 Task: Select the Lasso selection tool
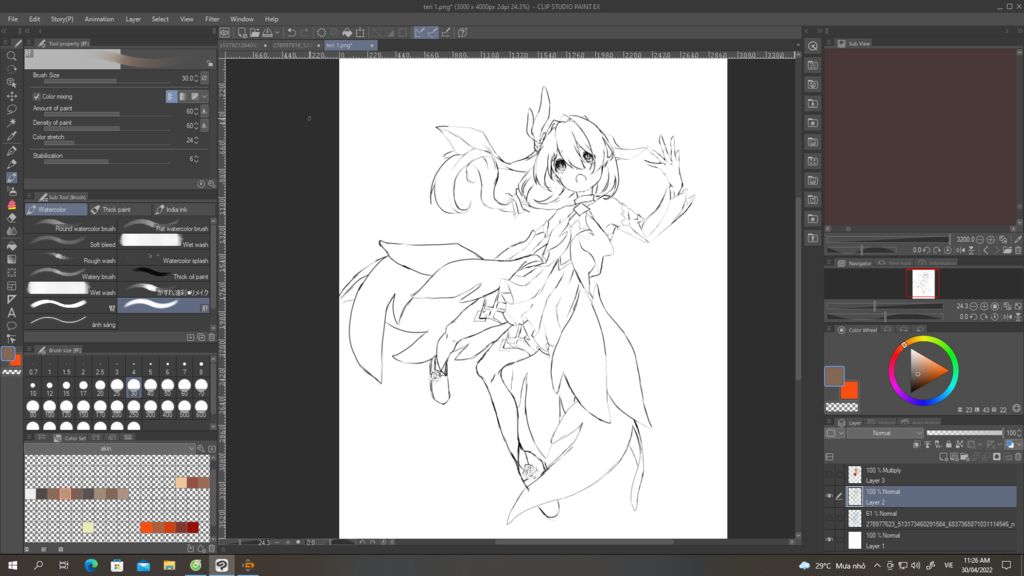click(x=12, y=109)
